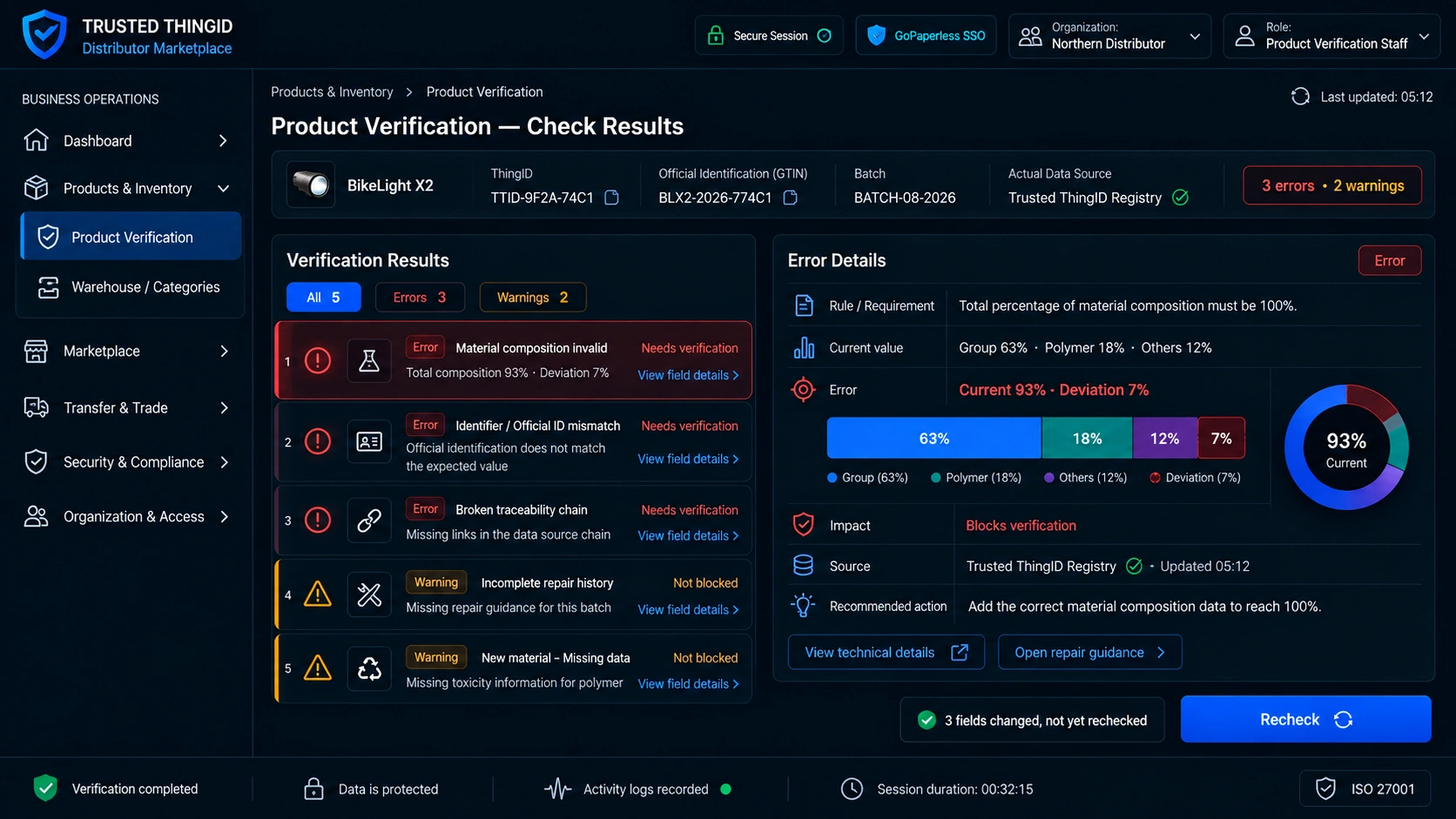Click the Recheck button
The image size is (1456, 819).
tap(1305, 719)
